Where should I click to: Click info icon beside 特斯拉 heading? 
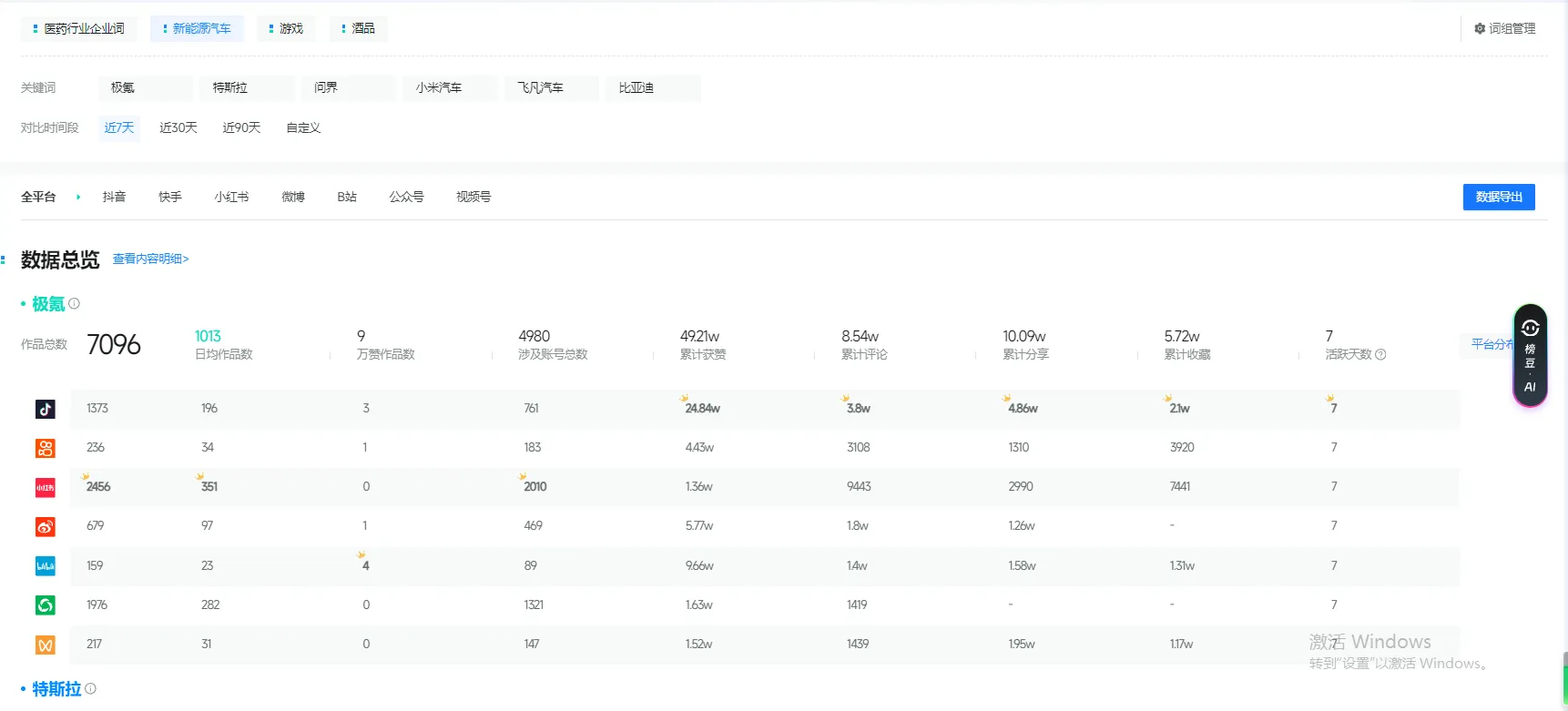coord(90,689)
